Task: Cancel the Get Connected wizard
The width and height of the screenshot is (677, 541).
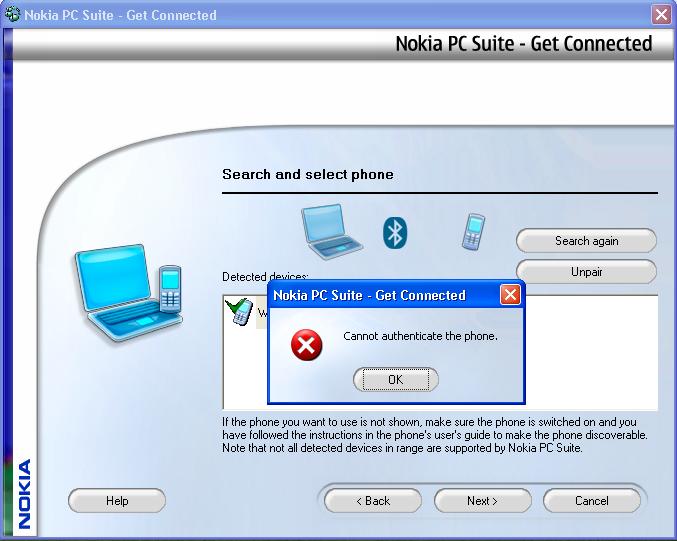Action: point(592,501)
